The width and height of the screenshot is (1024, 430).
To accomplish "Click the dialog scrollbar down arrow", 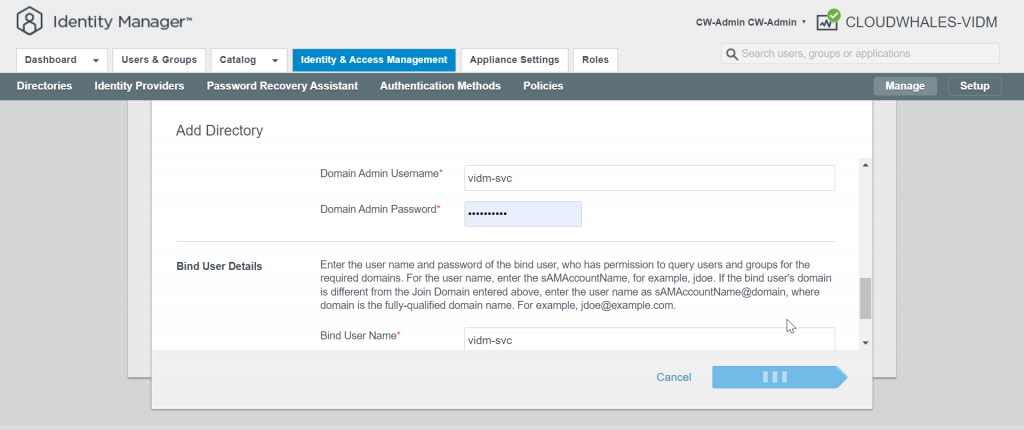I will [865, 342].
